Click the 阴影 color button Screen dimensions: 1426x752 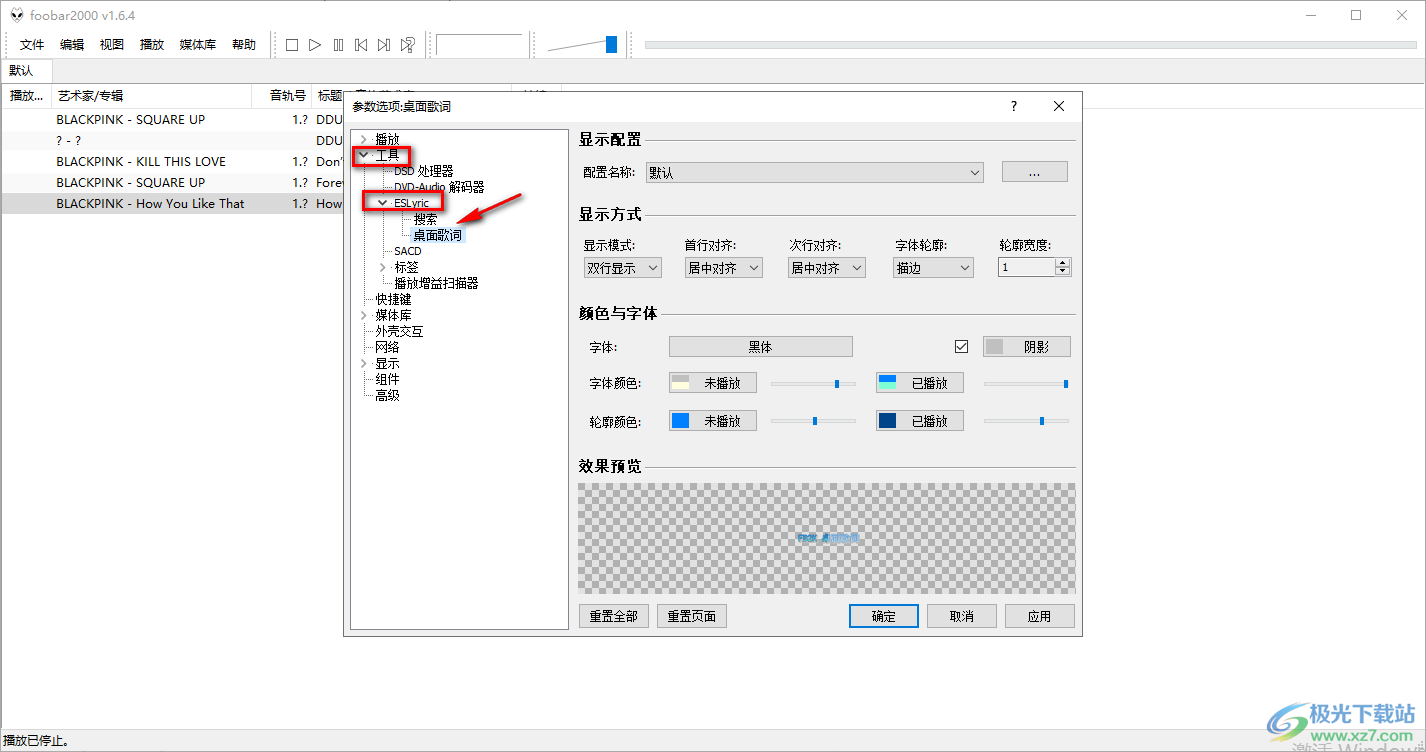[x=1027, y=347]
